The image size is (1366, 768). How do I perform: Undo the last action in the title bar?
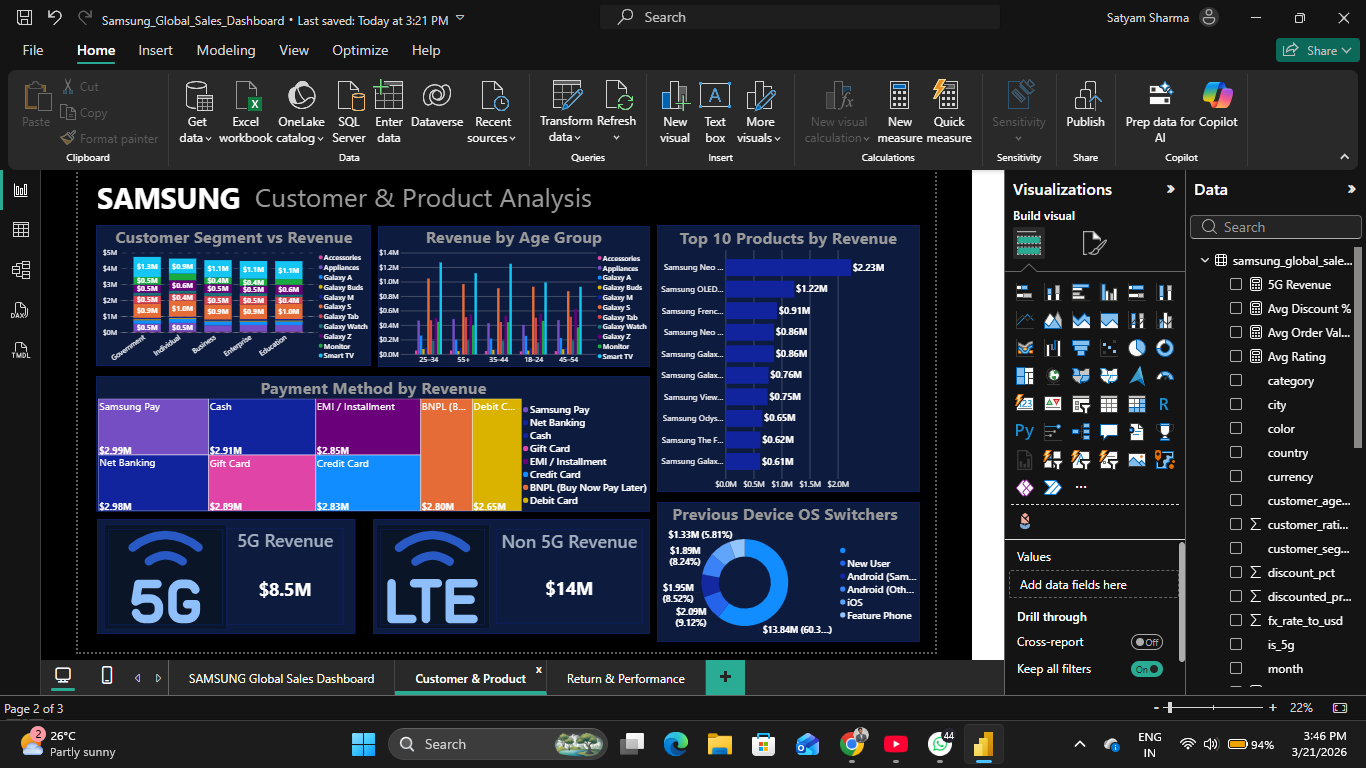54,18
